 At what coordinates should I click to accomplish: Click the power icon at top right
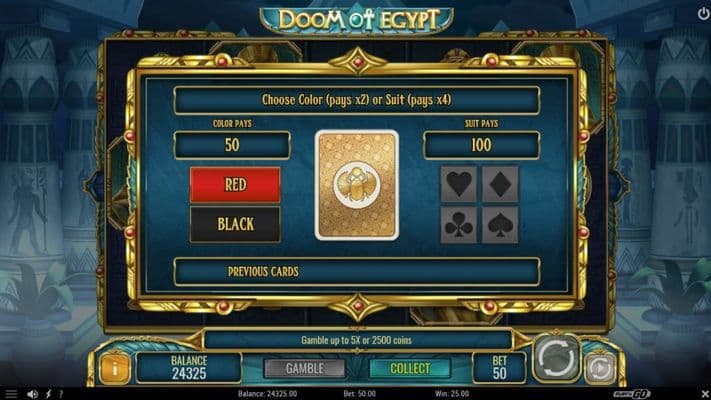(x=703, y=14)
